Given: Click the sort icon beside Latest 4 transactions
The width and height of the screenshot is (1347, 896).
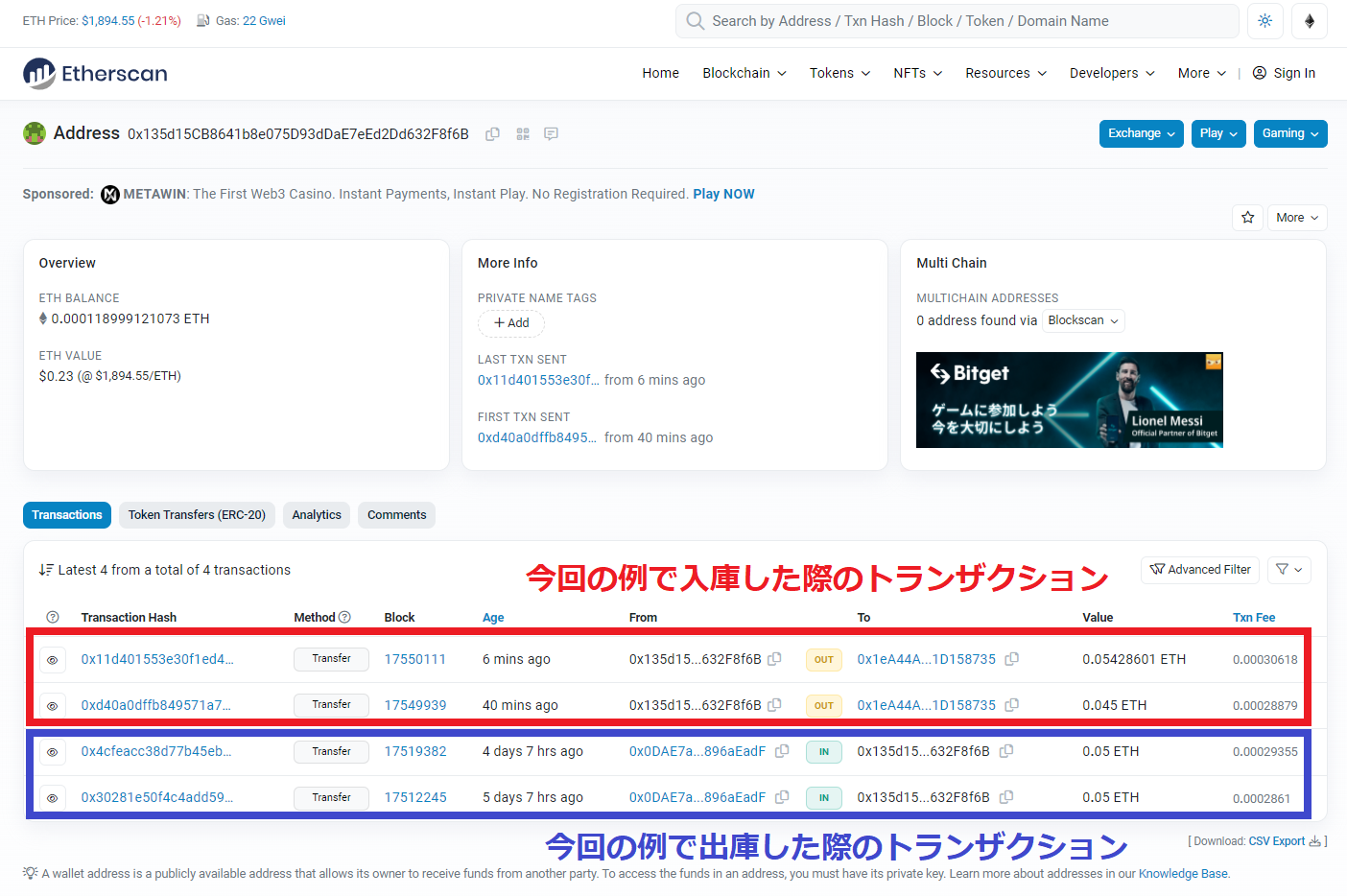Looking at the screenshot, I should (46, 570).
